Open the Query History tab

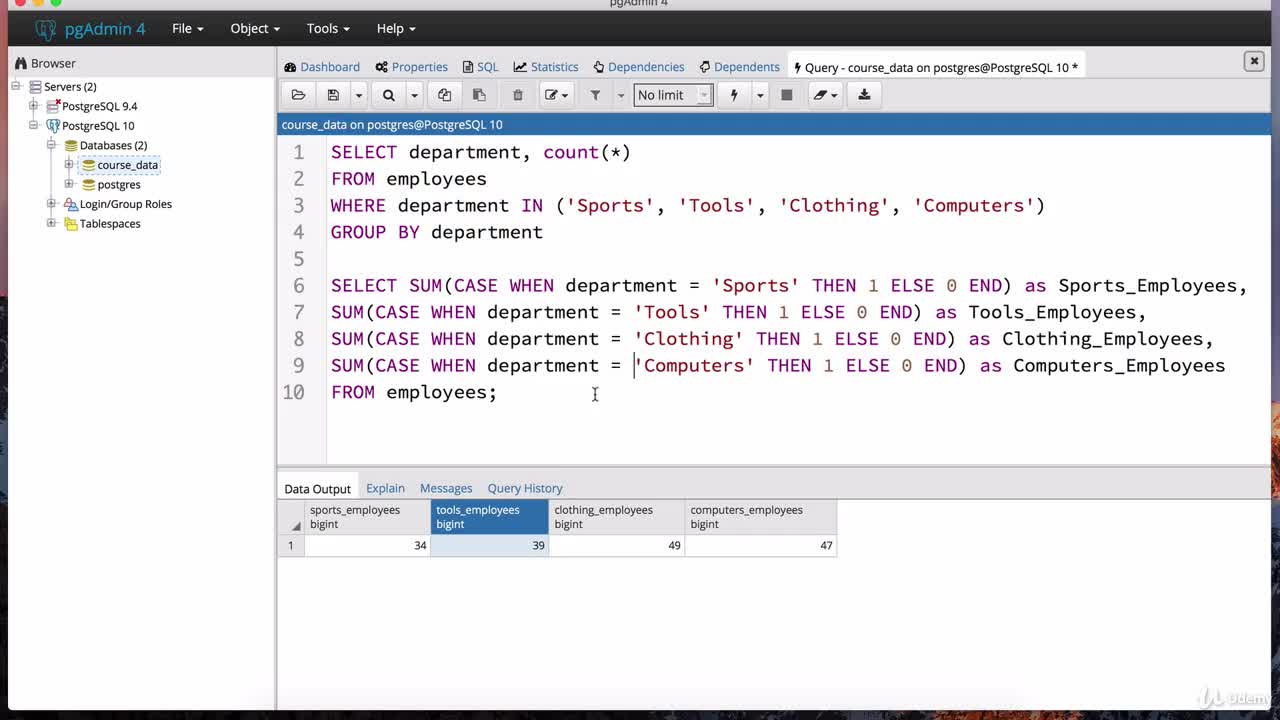click(x=525, y=488)
